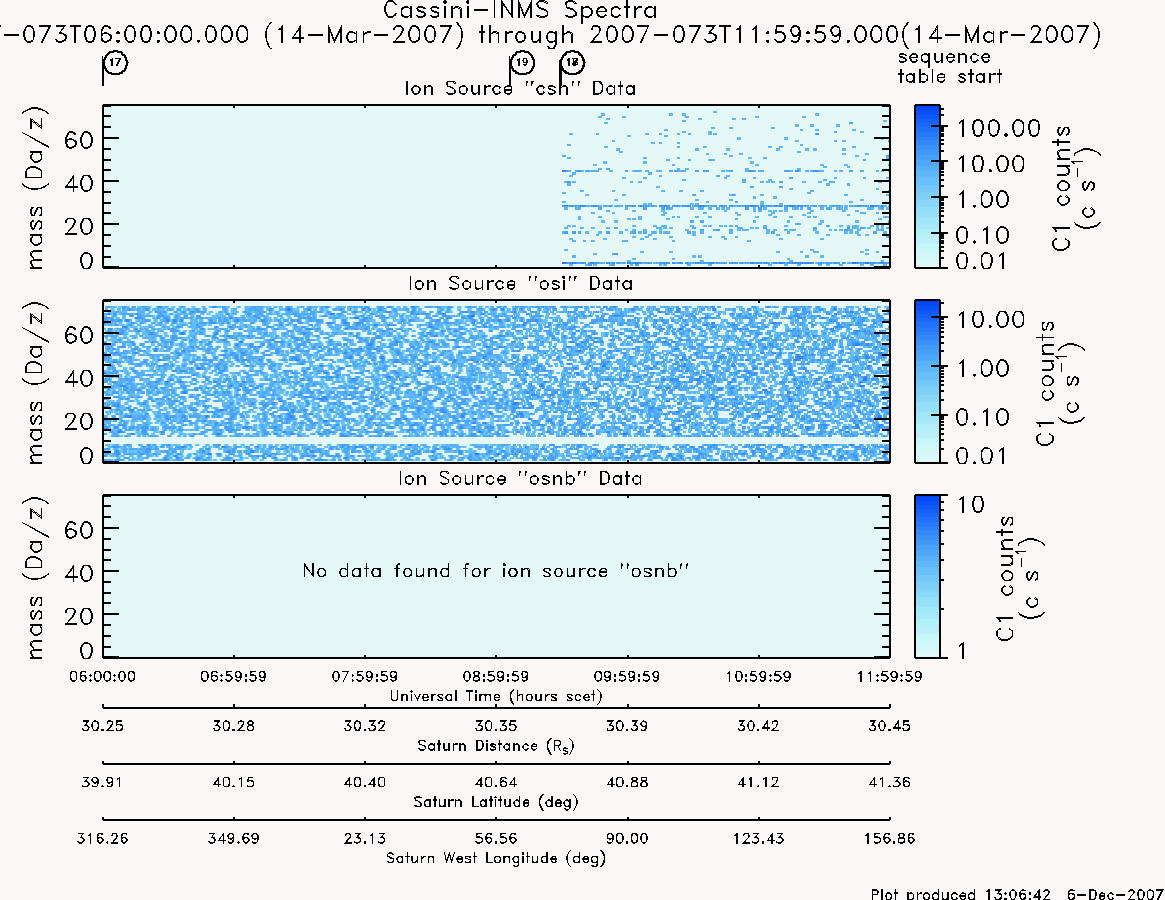
Task: Click the 'Saturn Distance (Rs)' axis label
Action: (x=496, y=746)
